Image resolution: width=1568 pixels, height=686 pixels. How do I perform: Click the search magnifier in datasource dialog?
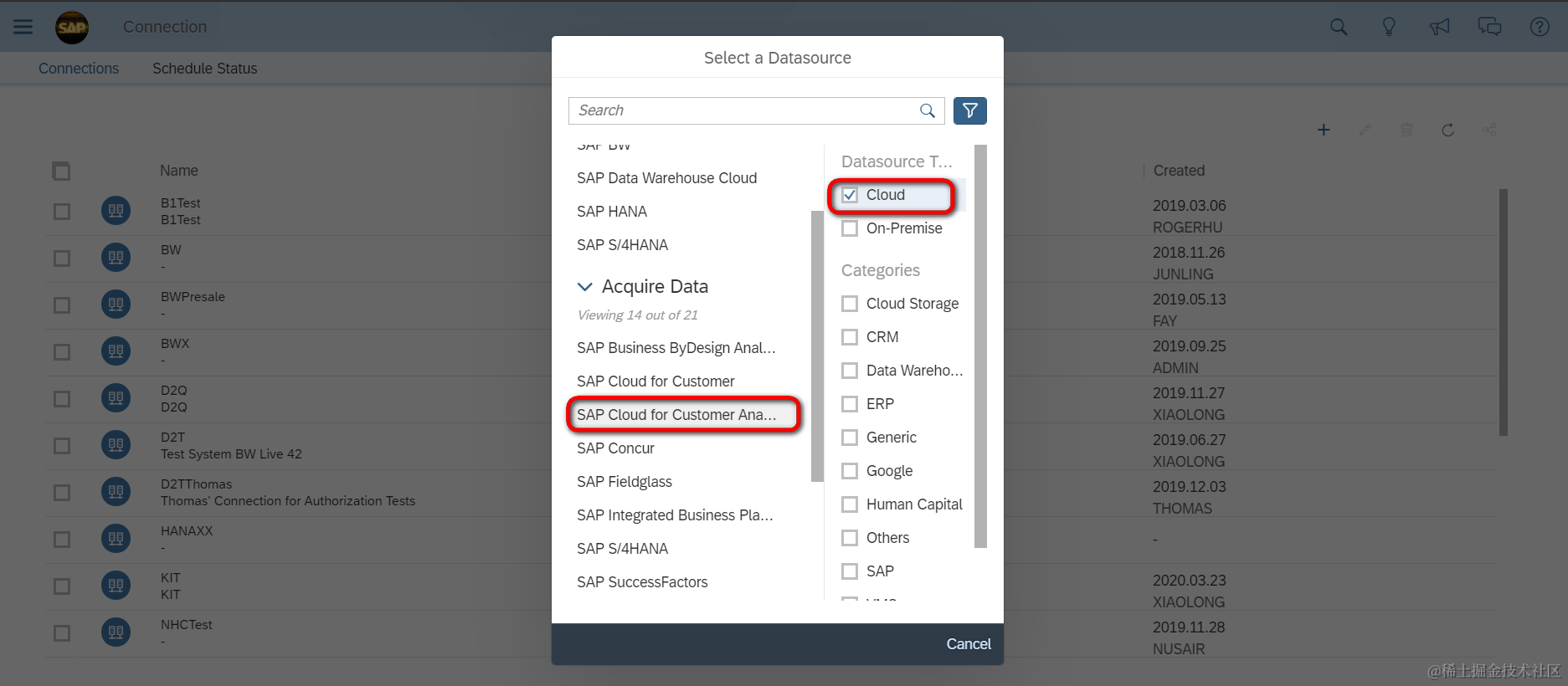coord(927,110)
